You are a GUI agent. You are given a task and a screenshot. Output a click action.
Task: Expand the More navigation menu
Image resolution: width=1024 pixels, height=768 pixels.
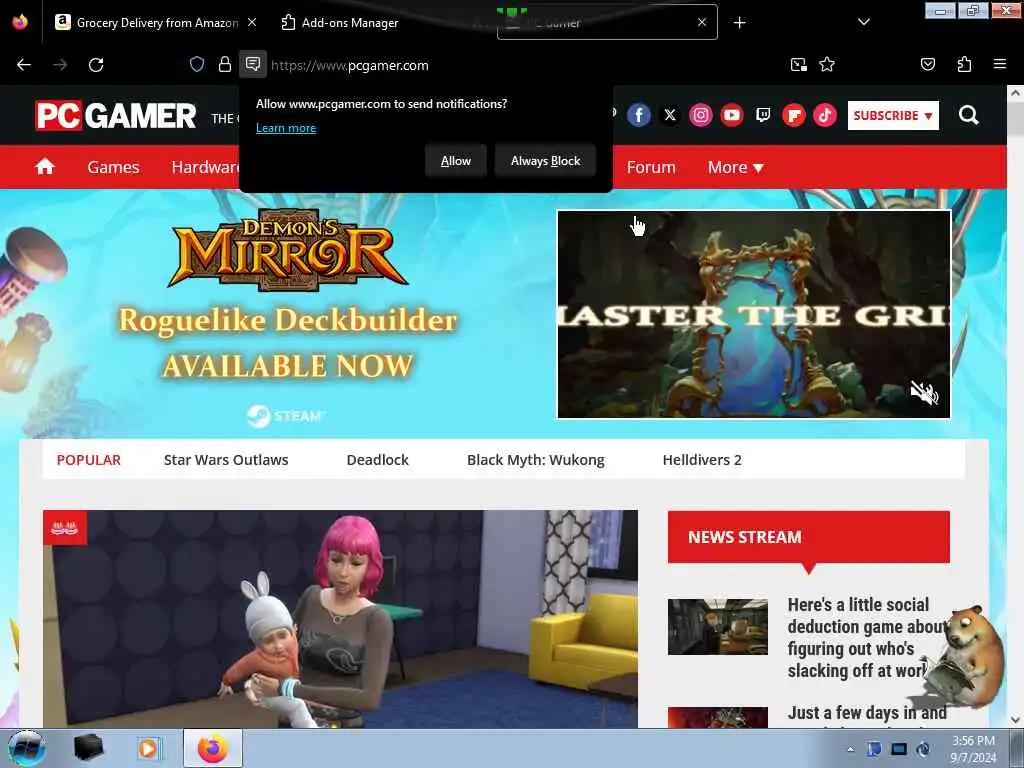(x=735, y=167)
